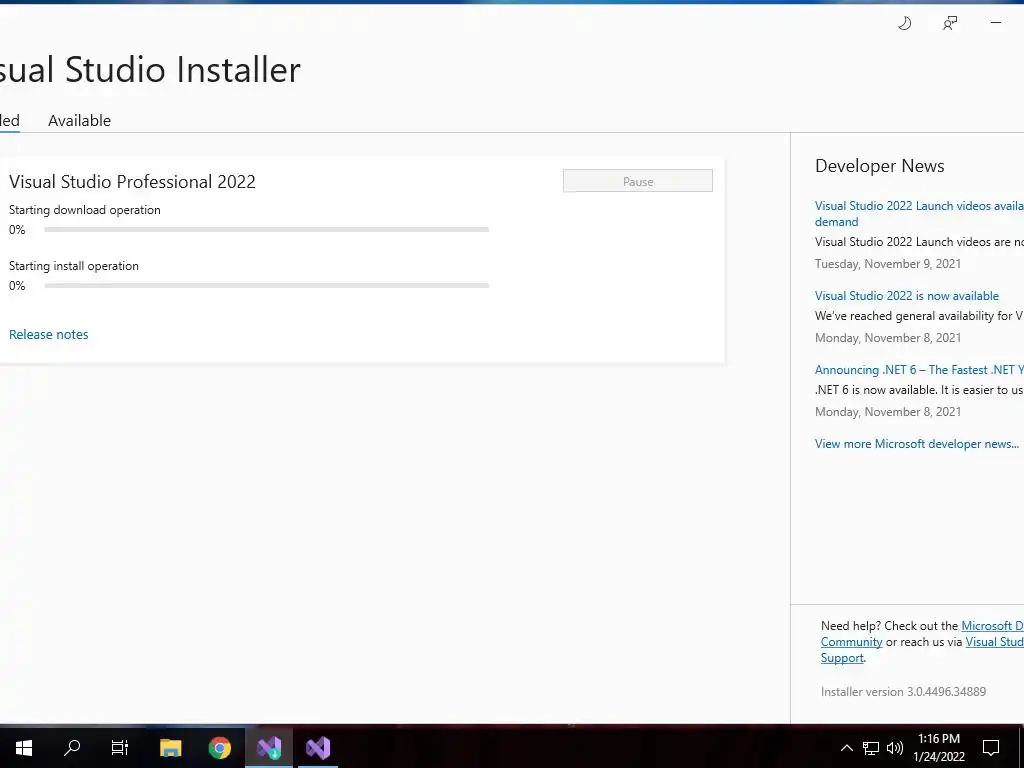Viewport: 1024px width, 768px height.
Task: Open the Announcing .NET 6 article link
Action: point(919,370)
